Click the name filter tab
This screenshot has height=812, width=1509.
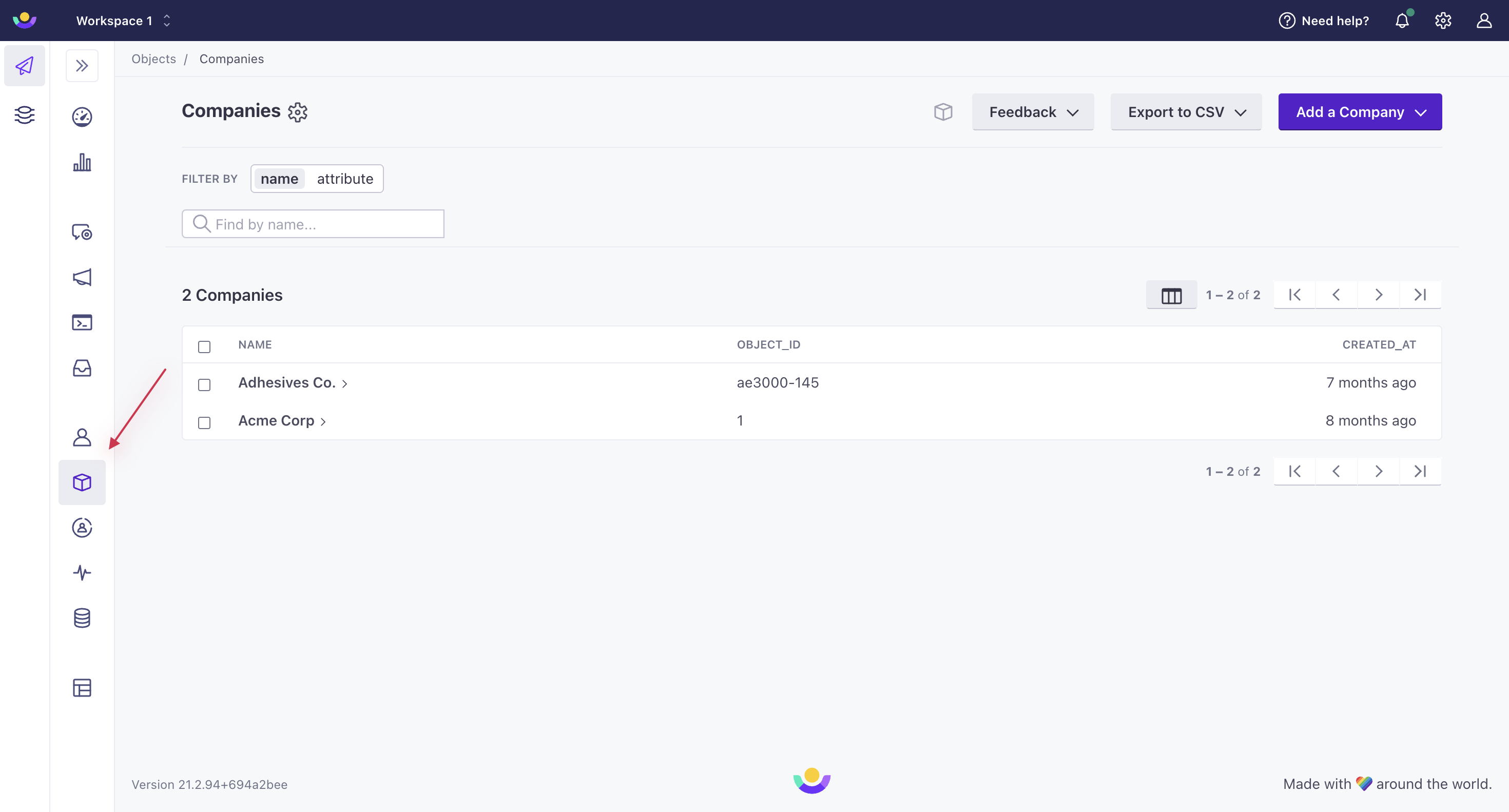coord(278,178)
